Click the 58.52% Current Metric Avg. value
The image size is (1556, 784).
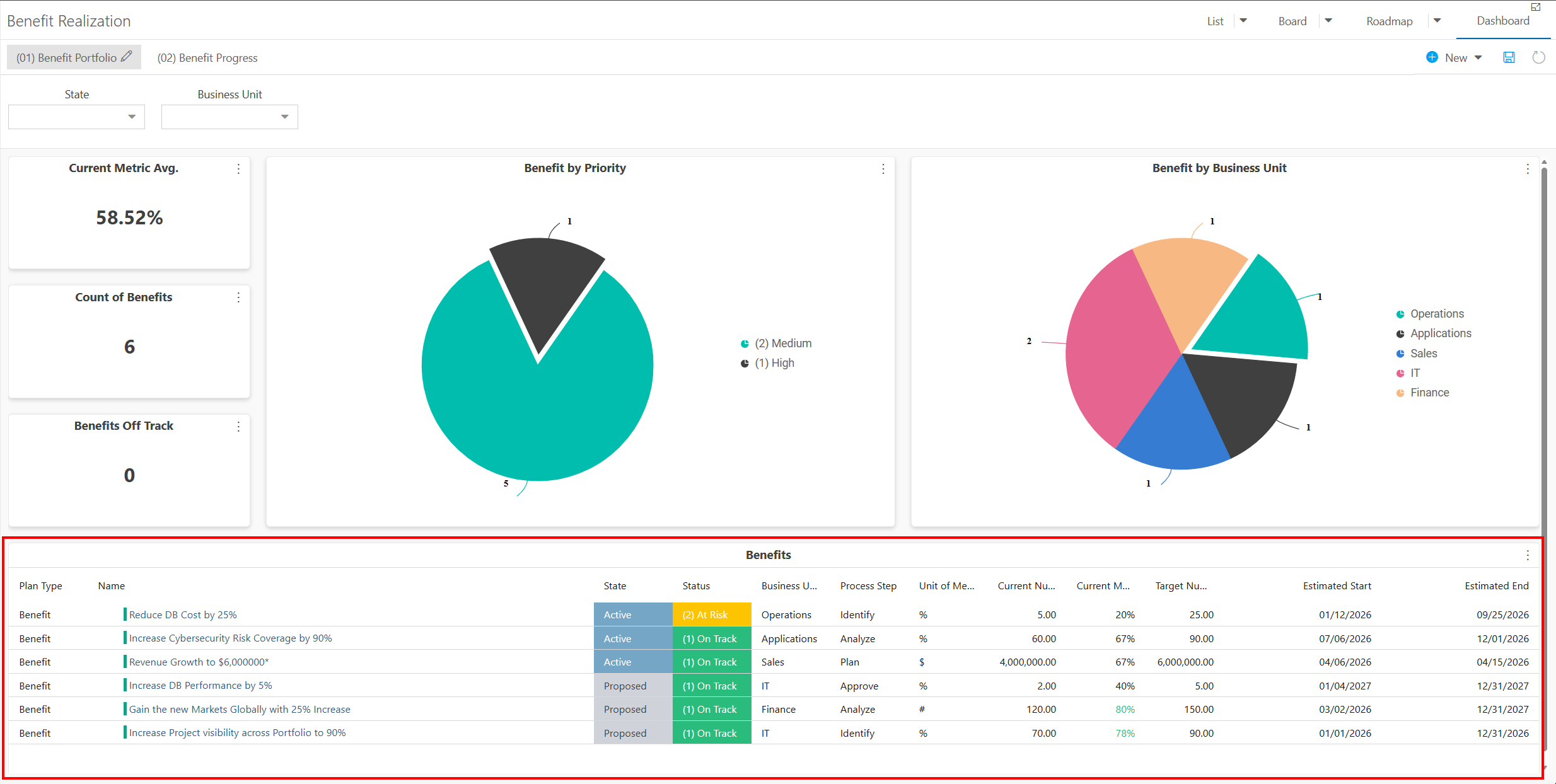(129, 217)
